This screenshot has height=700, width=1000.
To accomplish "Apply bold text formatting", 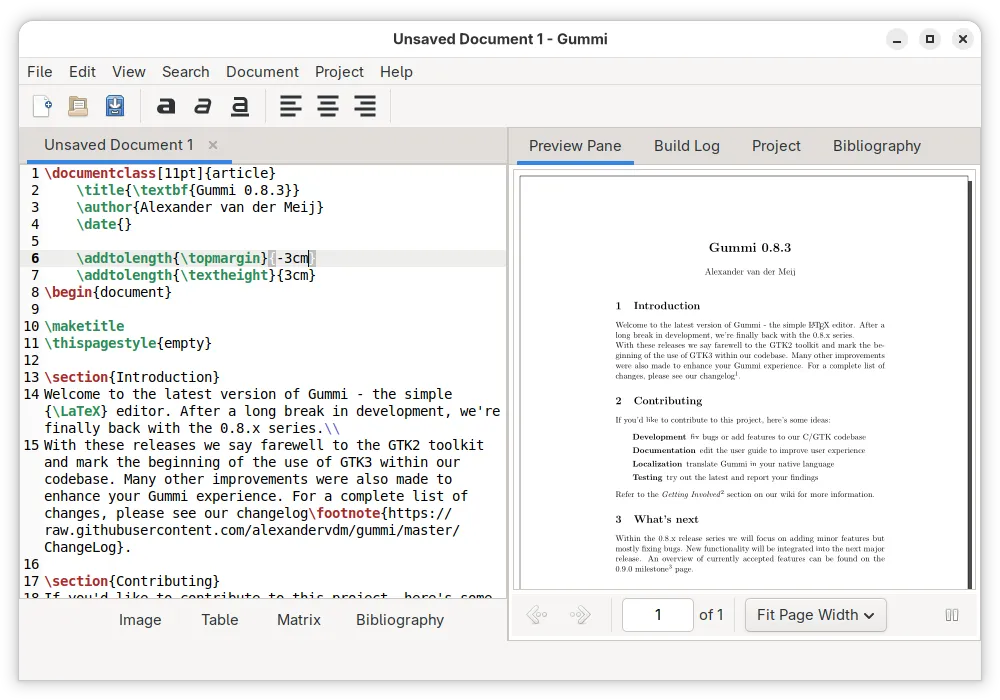I will (x=166, y=106).
